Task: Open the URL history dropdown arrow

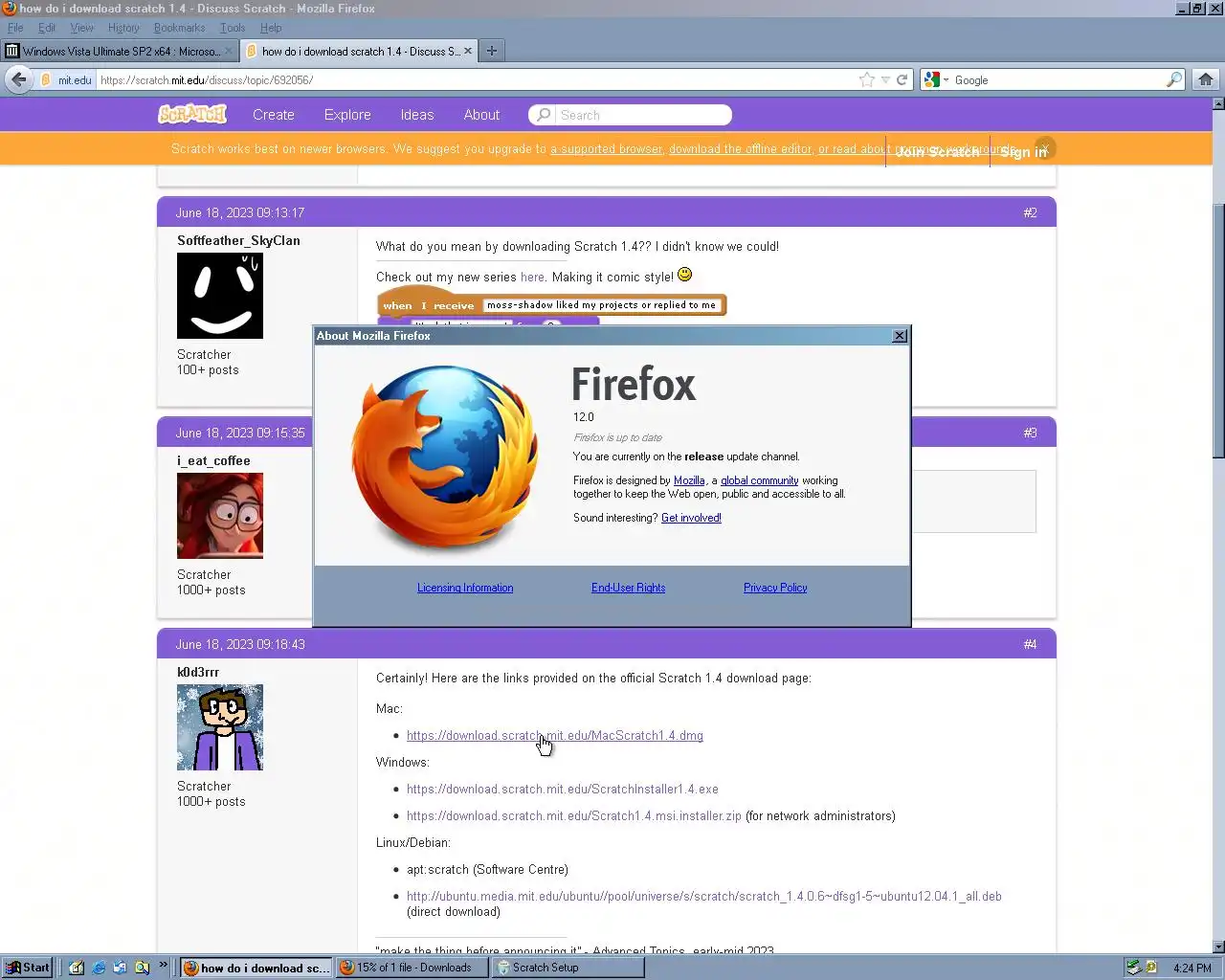Action: click(885, 79)
